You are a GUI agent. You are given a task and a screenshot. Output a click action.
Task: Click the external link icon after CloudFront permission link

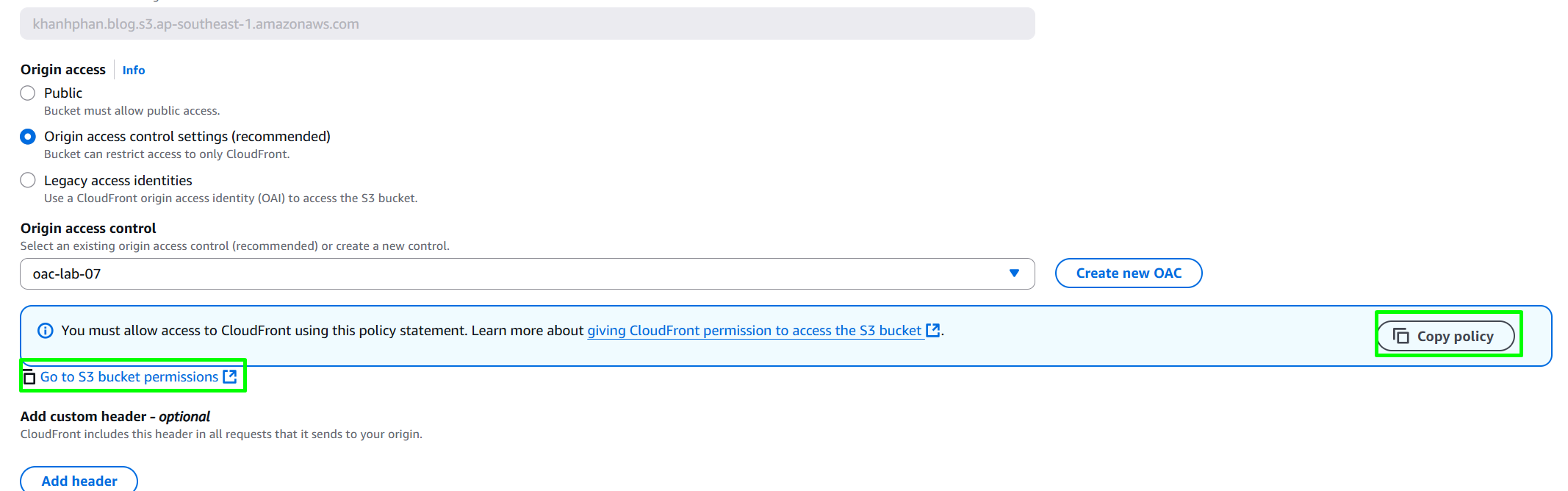pyautogui.click(x=933, y=330)
